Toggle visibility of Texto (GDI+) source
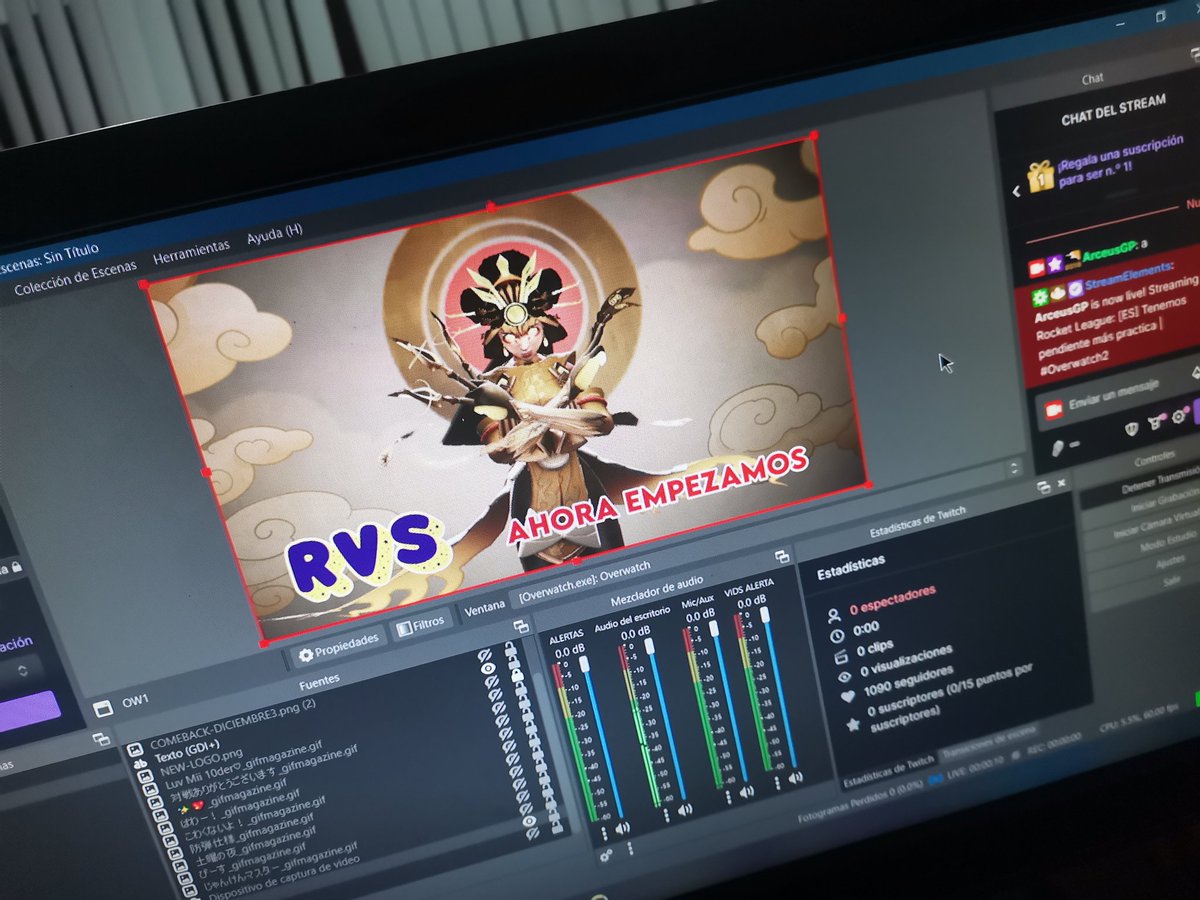1200x900 pixels. click(x=488, y=669)
